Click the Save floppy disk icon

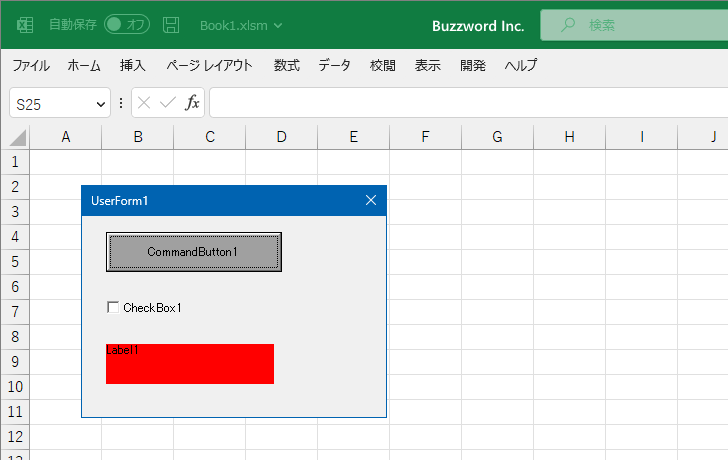[x=171, y=25]
